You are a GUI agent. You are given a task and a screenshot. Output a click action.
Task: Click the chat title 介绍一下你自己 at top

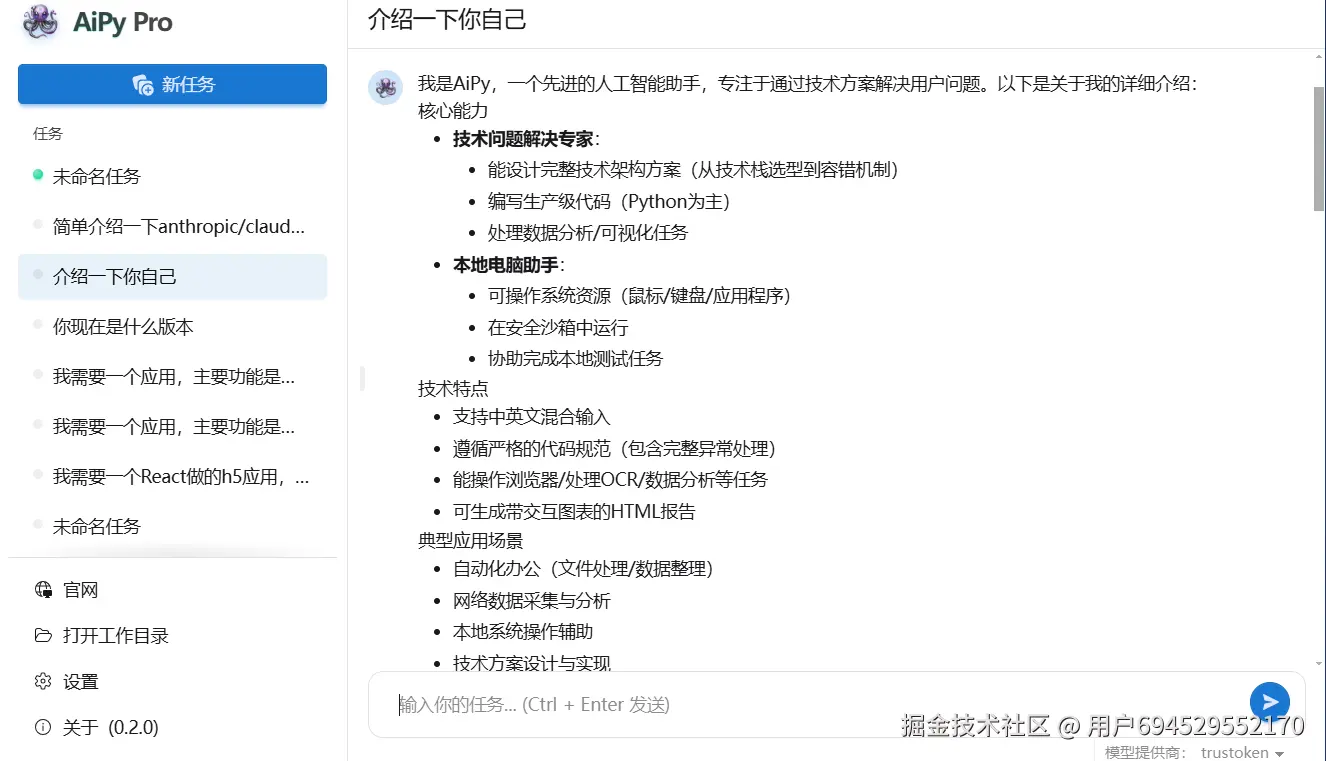[447, 19]
